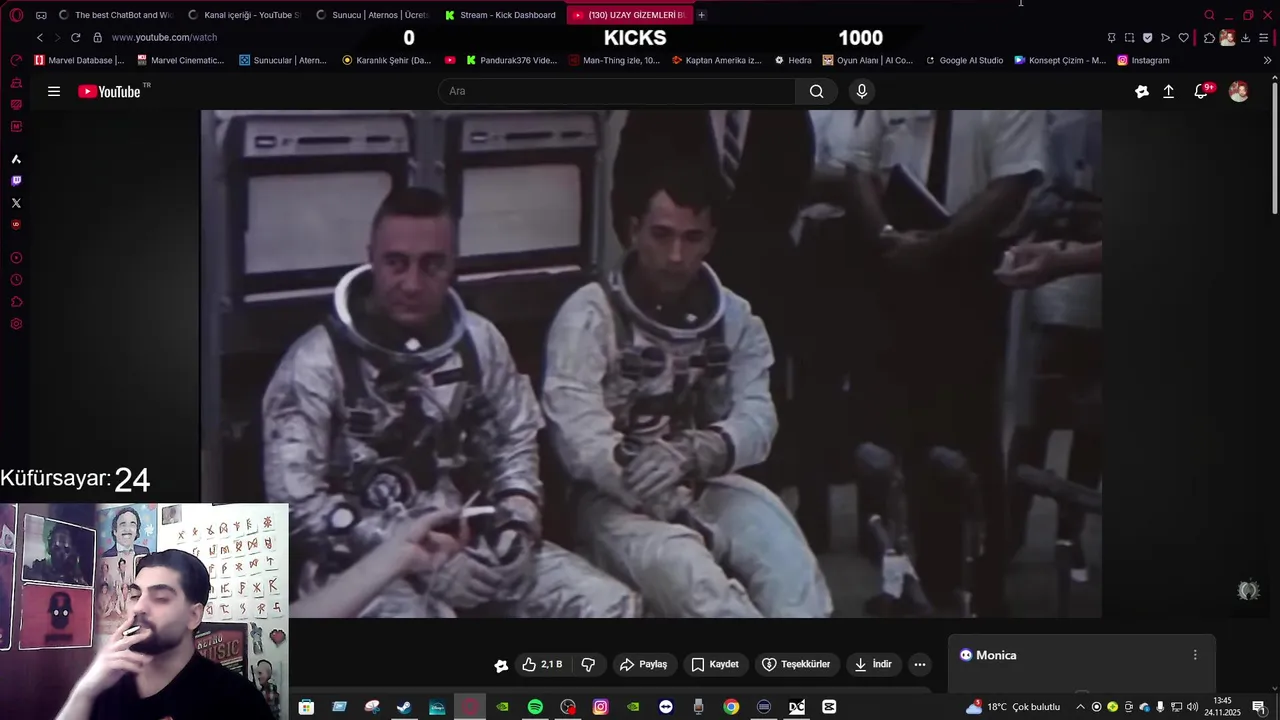This screenshot has width=1280, height=720.
Task: Switch to 'Stream - Kick Dashboard' tab
Action: [501, 15]
